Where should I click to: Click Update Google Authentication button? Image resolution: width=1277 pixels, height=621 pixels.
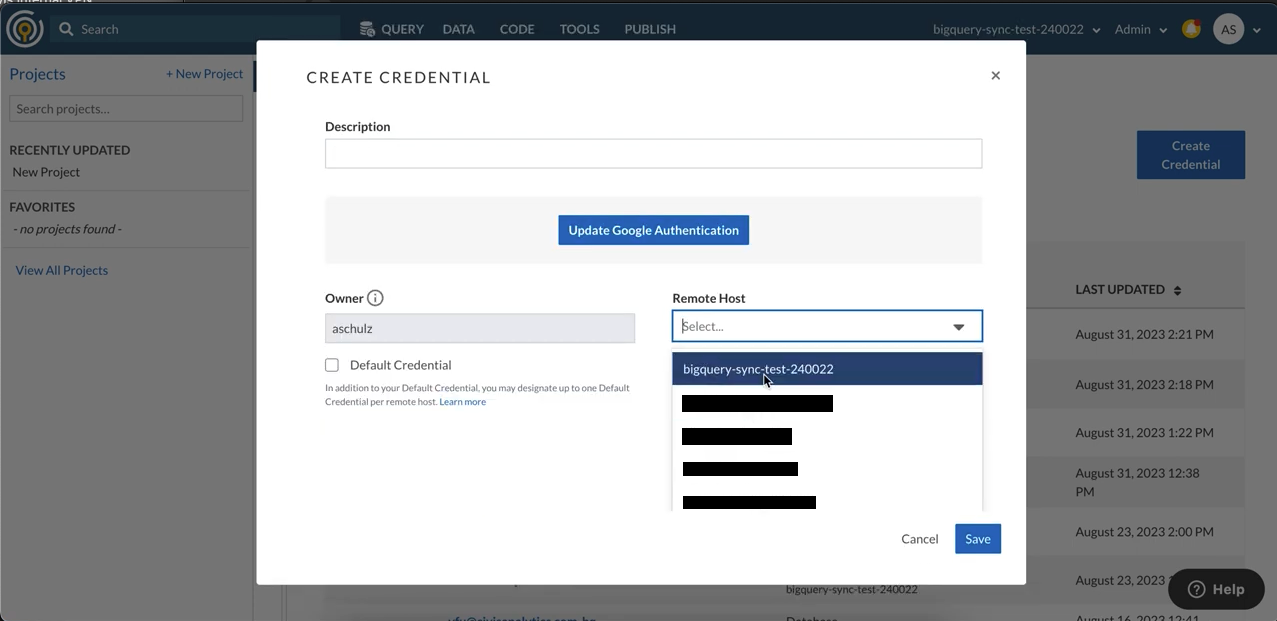(653, 230)
